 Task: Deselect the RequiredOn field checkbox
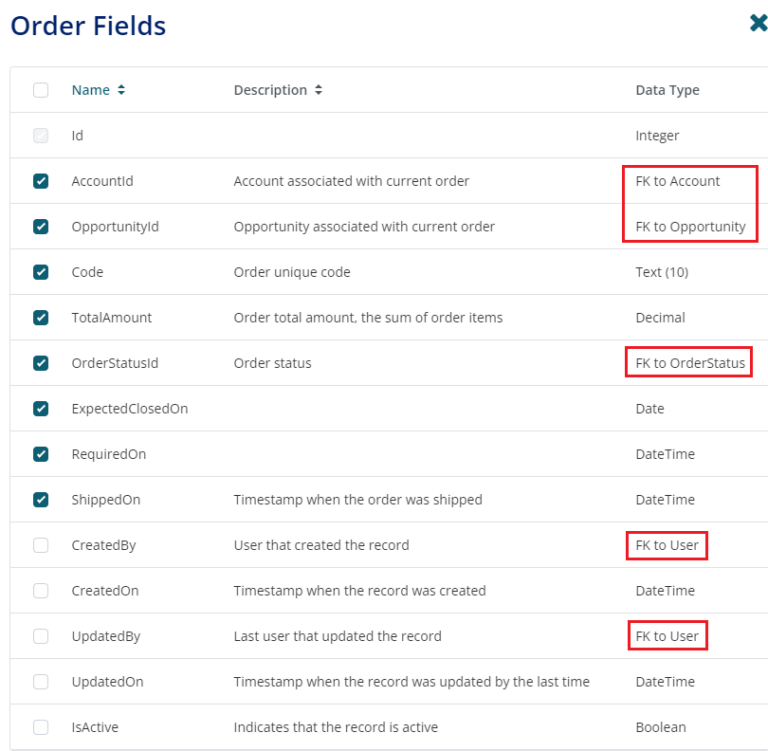click(x=41, y=454)
